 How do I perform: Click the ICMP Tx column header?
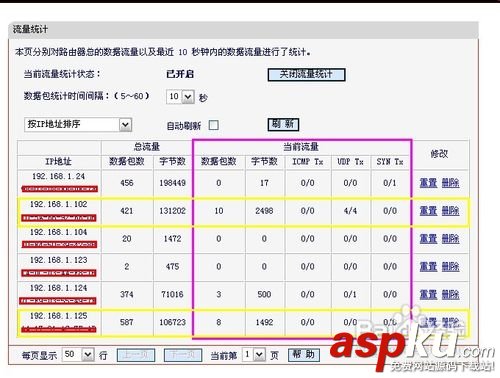(x=308, y=162)
